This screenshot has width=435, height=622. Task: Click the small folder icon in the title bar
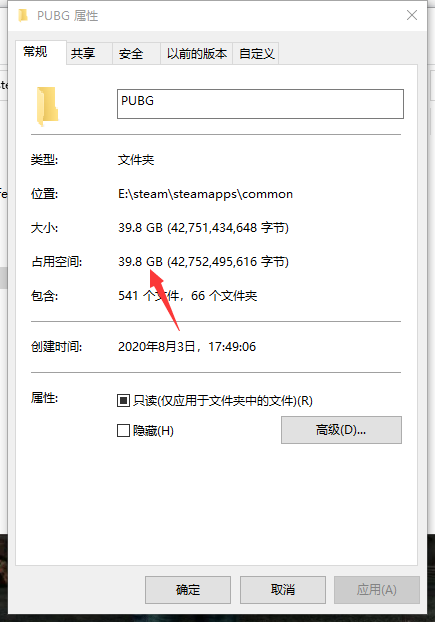[x=23, y=16]
